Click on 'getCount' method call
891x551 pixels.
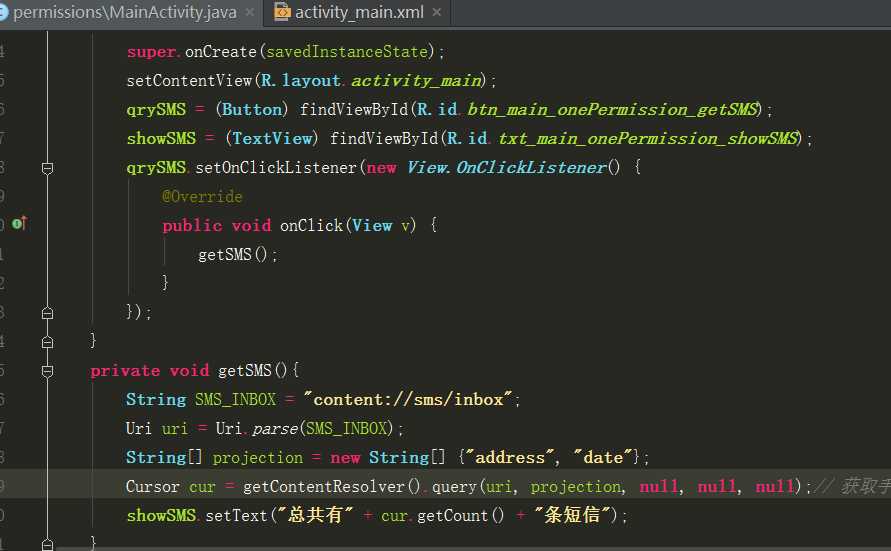point(452,516)
